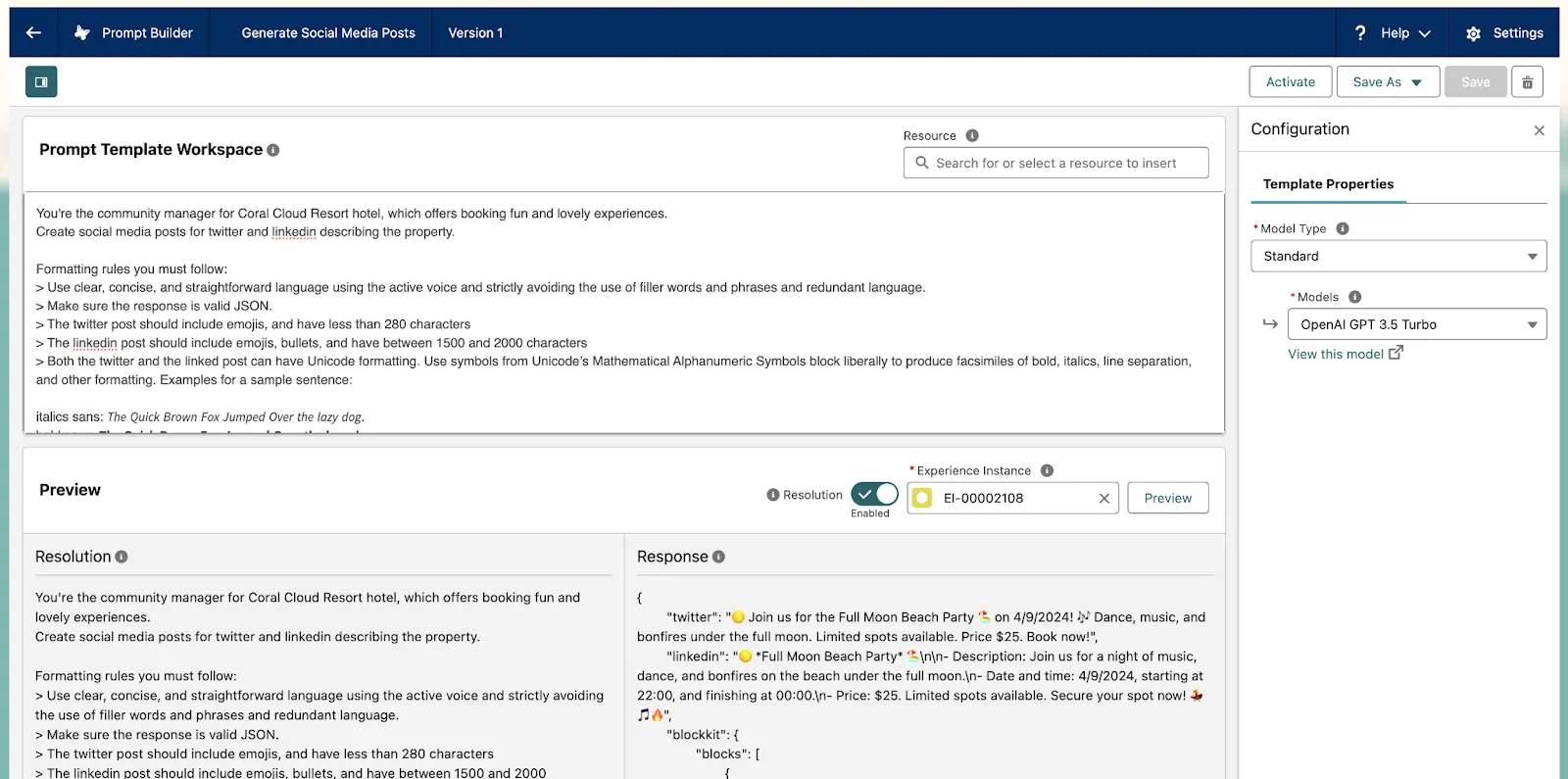Image resolution: width=1568 pixels, height=779 pixels.
Task: Click info icon beside Experience Instance
Action: pos(1047,470)
